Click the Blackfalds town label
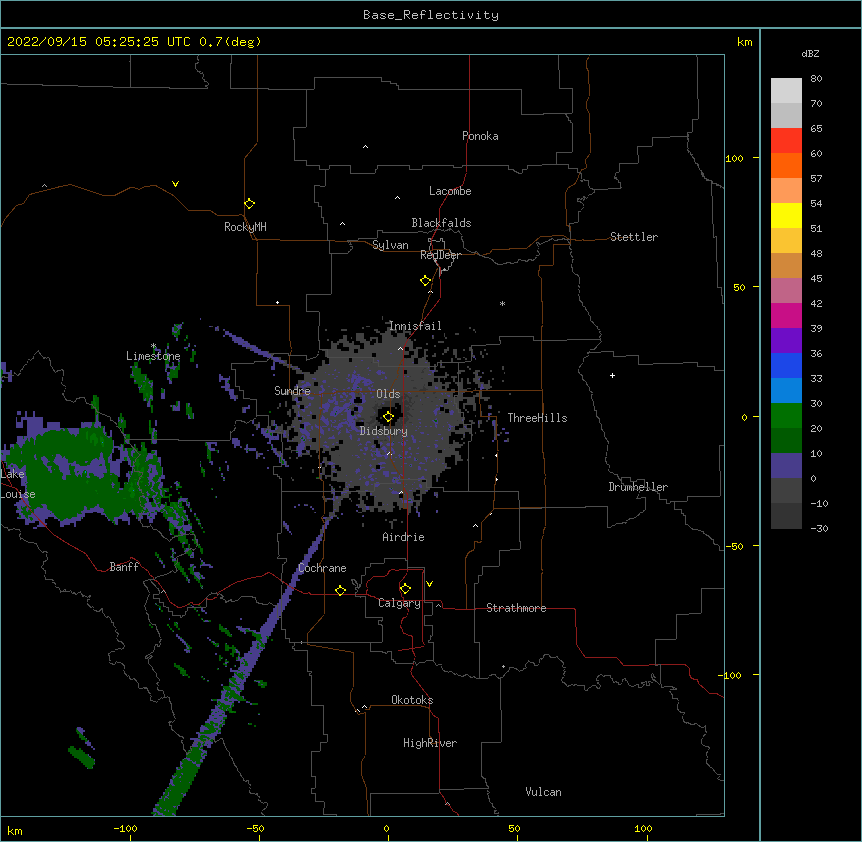 pyautogui.click(x=441, y=223)
